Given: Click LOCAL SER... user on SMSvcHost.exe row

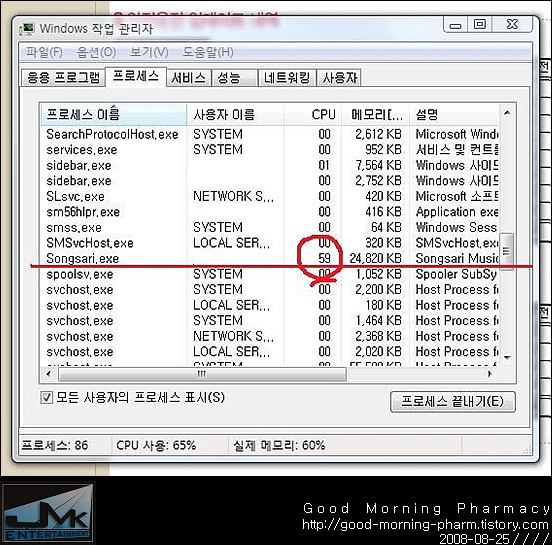Looking at the screenshot, I should pos(232,243).
